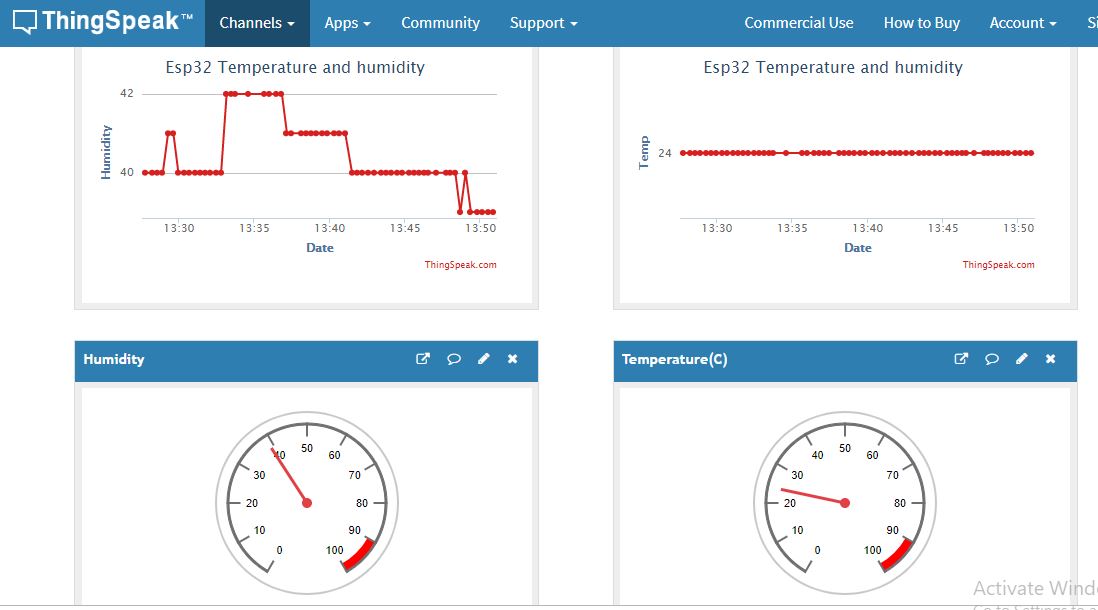Open Humidity widget in new window
Image resolution: width=1098 pixels, height=610 pixels.
tap(423, 359)
